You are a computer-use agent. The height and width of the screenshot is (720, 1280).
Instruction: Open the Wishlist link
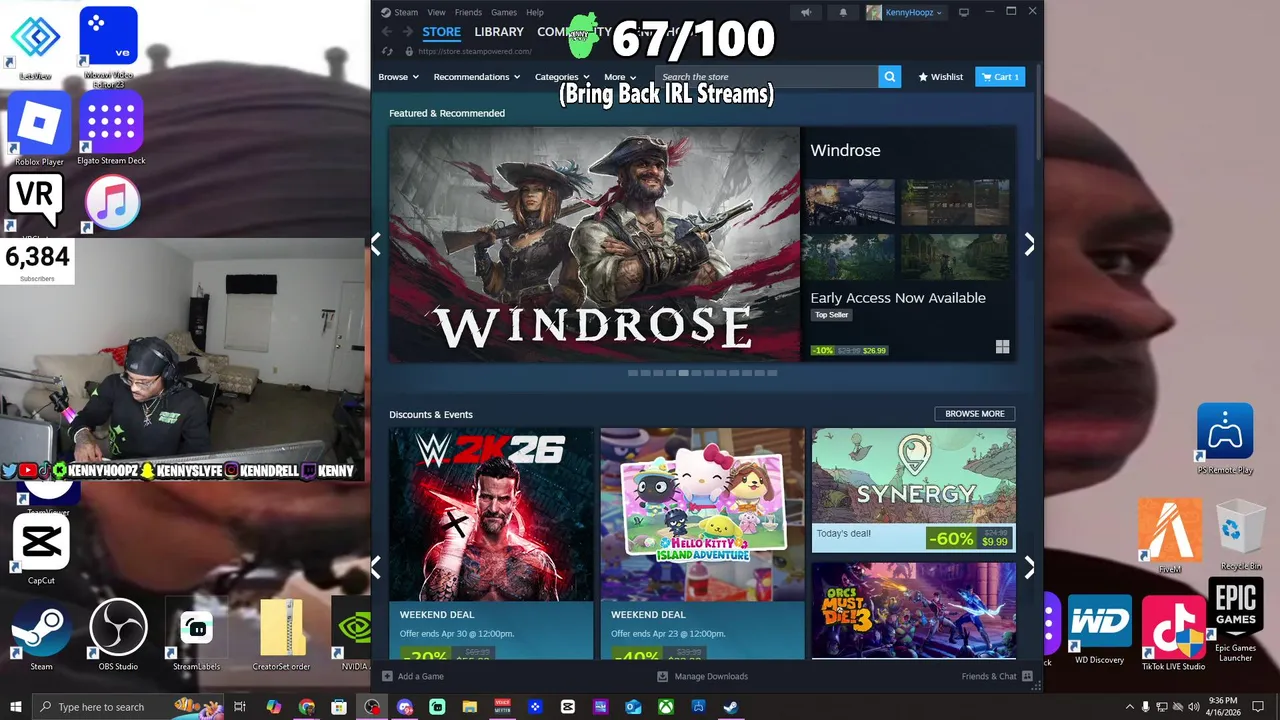pyautogui.click(x=940, y=77)
